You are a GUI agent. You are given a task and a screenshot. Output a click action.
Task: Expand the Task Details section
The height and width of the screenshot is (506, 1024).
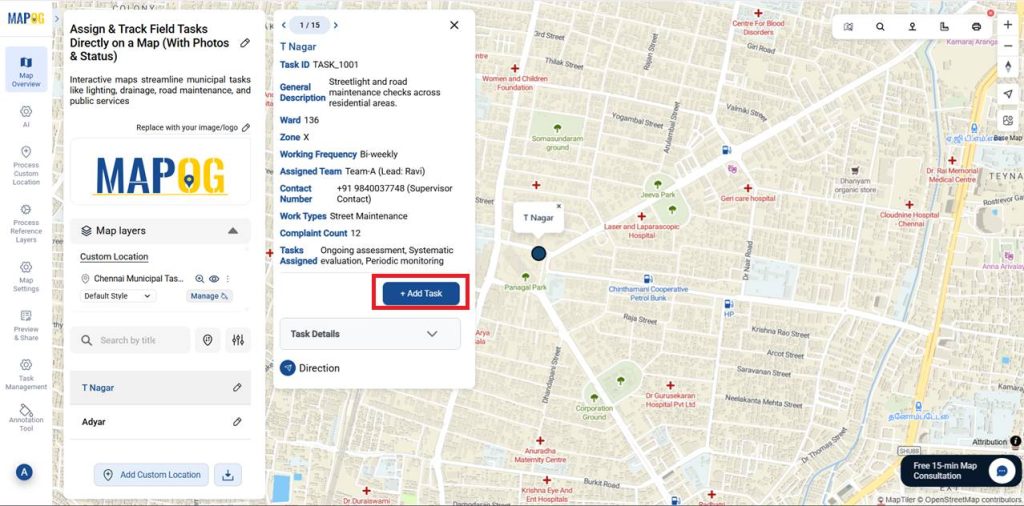(370, 334)
